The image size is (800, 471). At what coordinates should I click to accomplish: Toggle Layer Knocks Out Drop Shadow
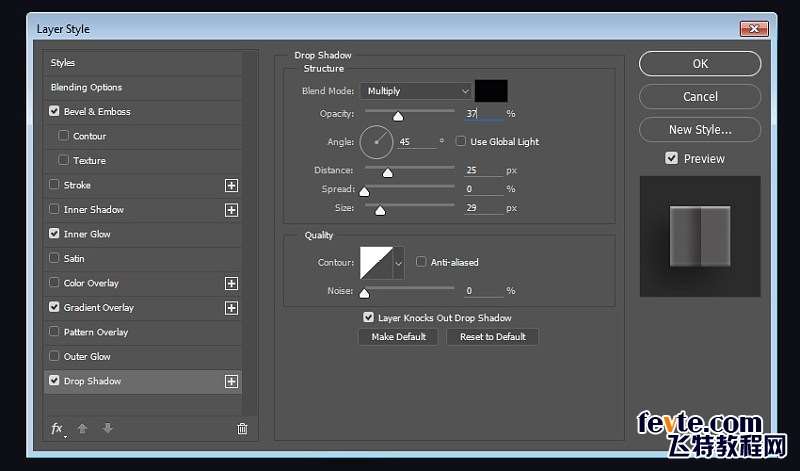(368, 317)
